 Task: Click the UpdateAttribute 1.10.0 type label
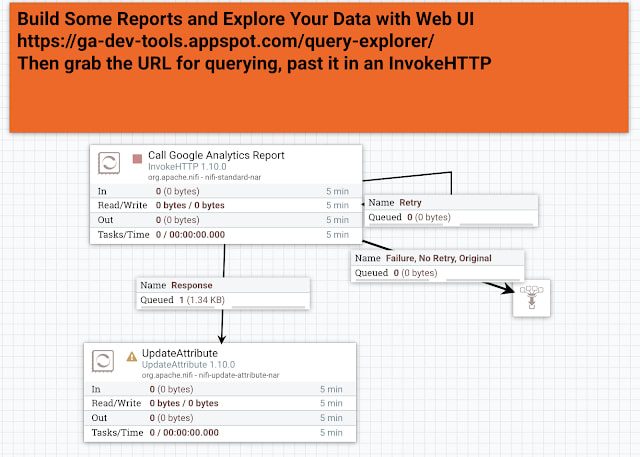(188, 364)
